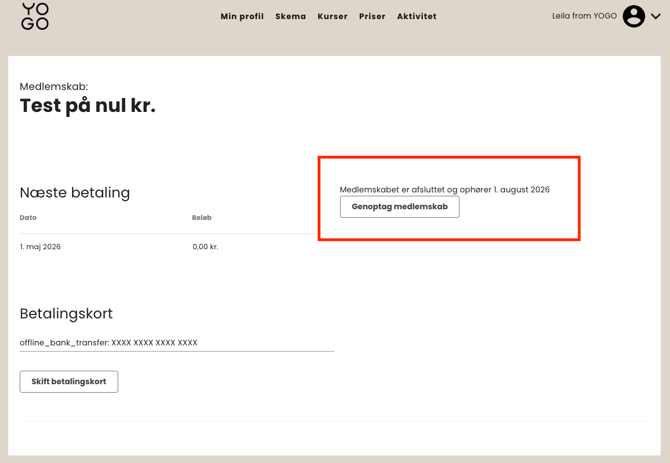Click the Test på nul kr. title

(x=88, y=106)
